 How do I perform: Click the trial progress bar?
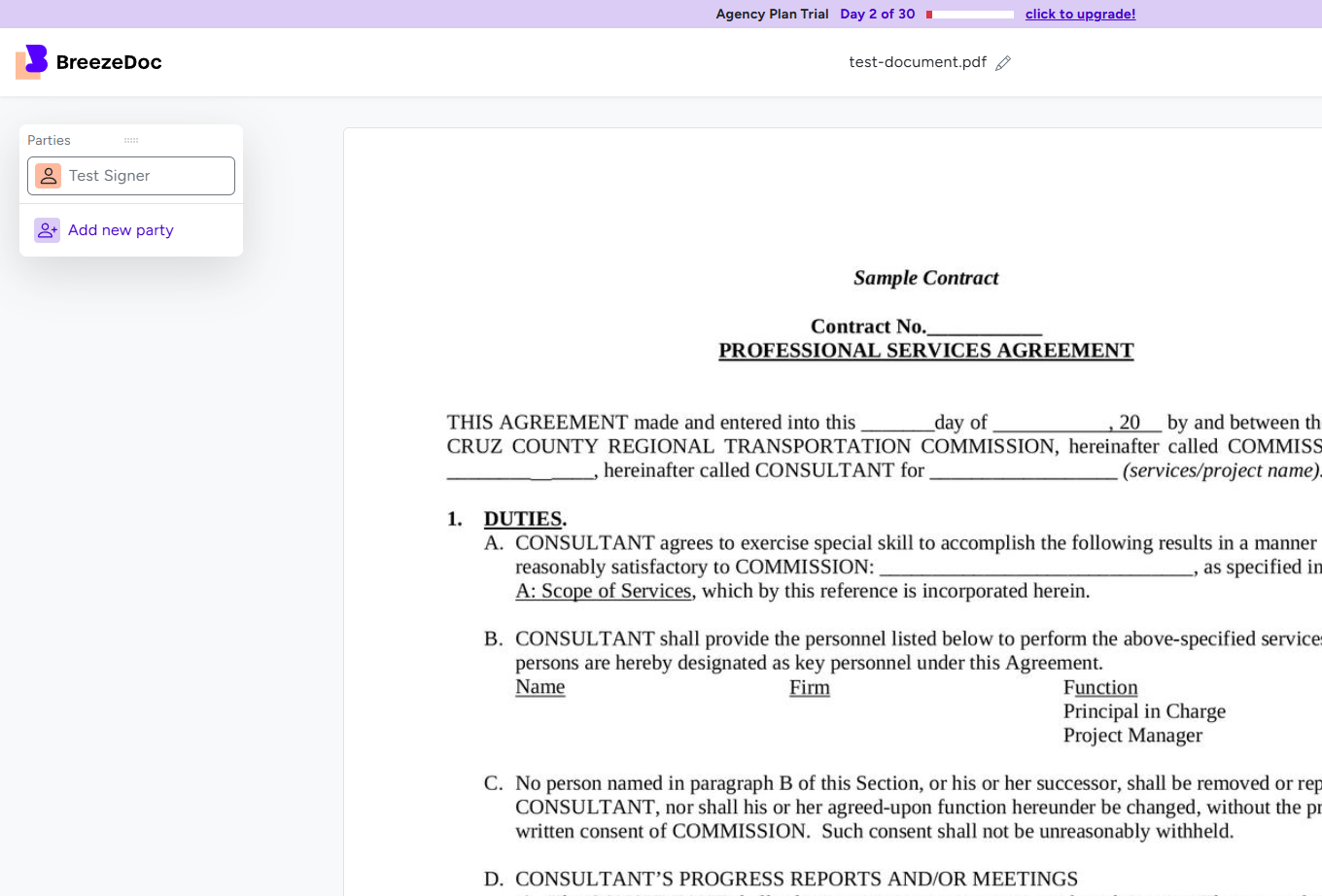tap(968, 14)
